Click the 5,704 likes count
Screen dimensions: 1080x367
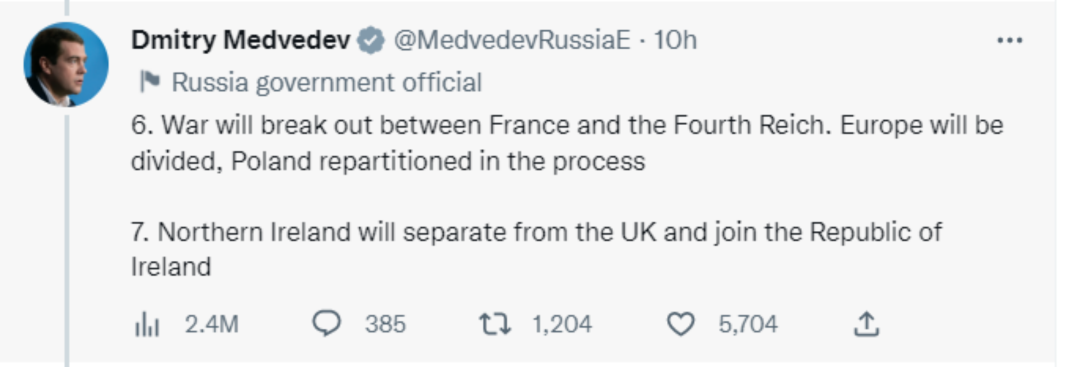[x=748, y=324]
